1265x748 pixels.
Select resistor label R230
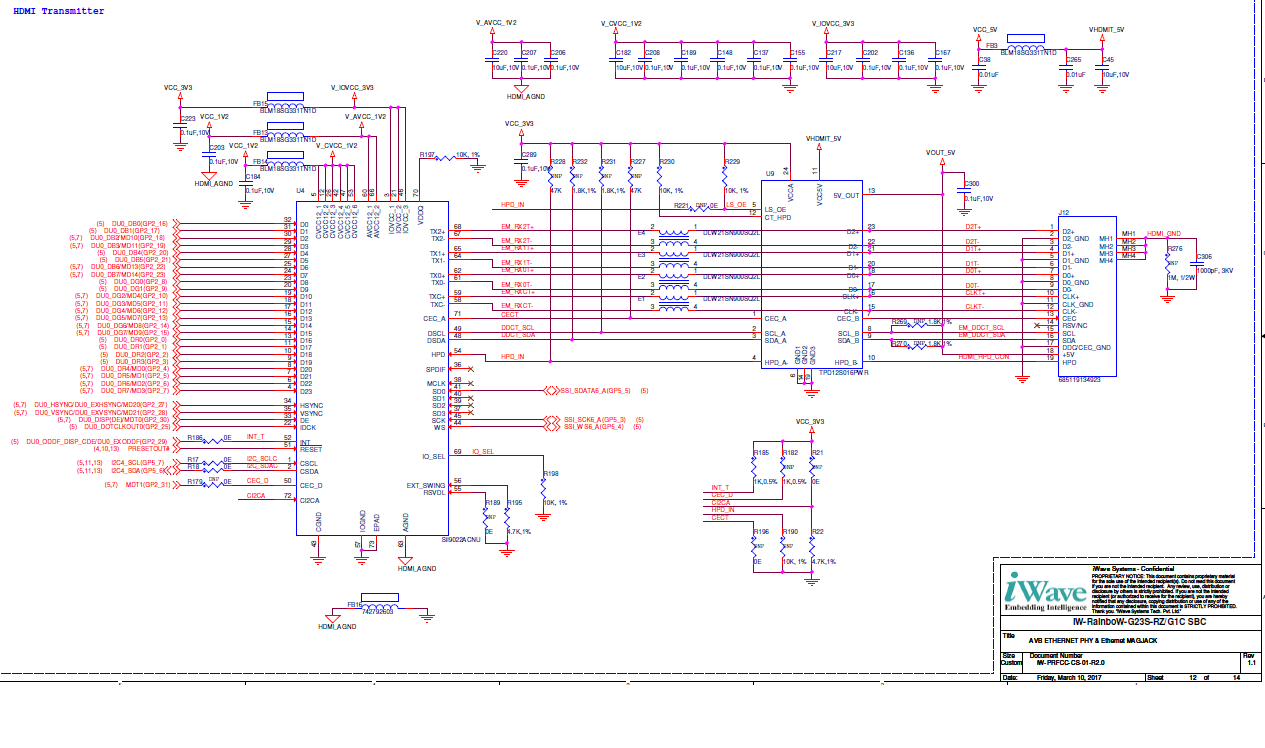click(667, 161)
